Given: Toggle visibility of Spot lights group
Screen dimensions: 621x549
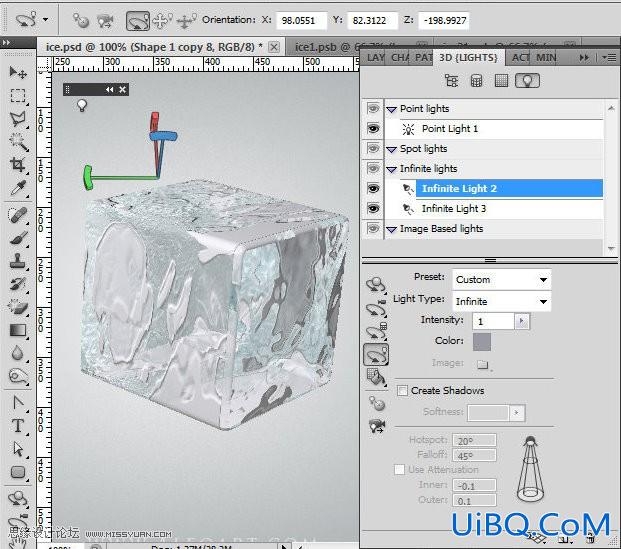Looking at the screenshot, I should coord(373,149).
